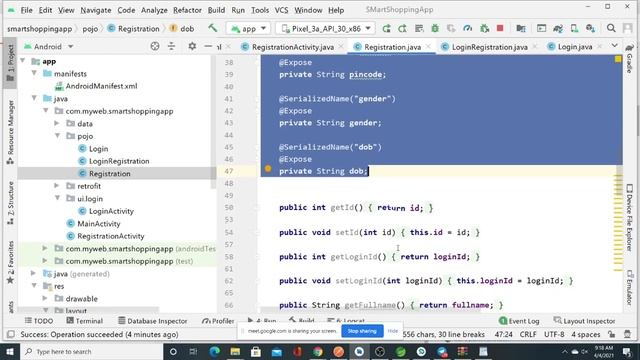Collapse the manifests folder

(34, 73)
